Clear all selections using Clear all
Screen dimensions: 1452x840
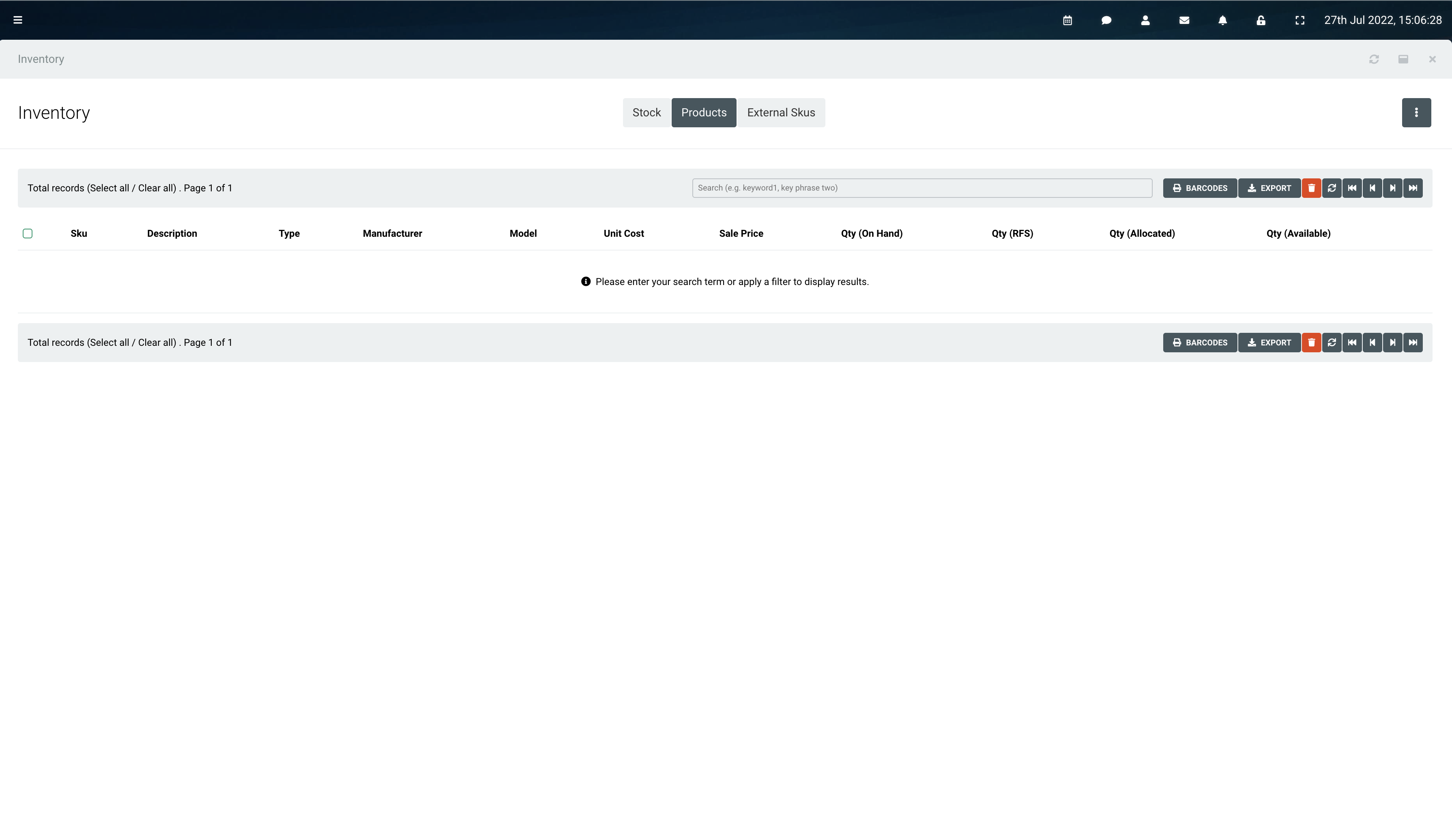(157, 188)
